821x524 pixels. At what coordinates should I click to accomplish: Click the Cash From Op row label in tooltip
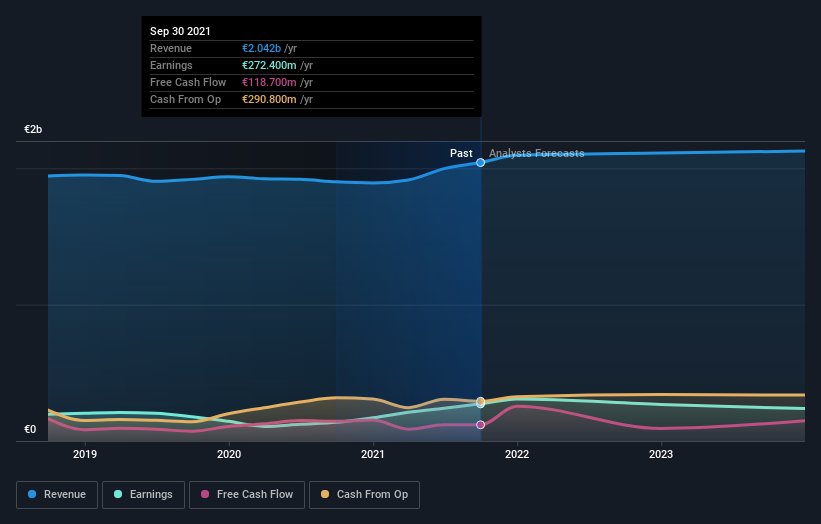coord(185,99)
